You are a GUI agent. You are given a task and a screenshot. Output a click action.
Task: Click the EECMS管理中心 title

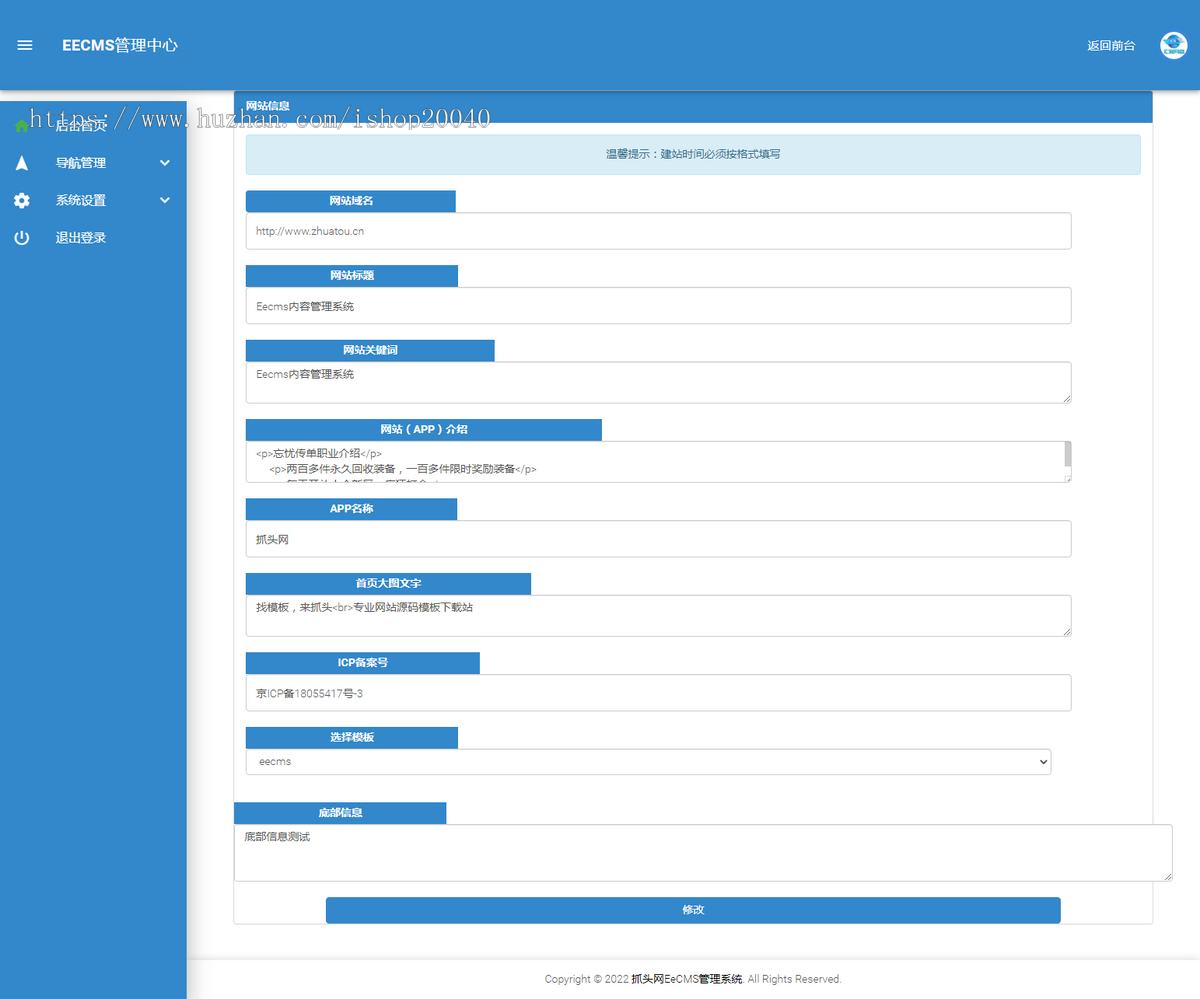click(x=120, y=45)
